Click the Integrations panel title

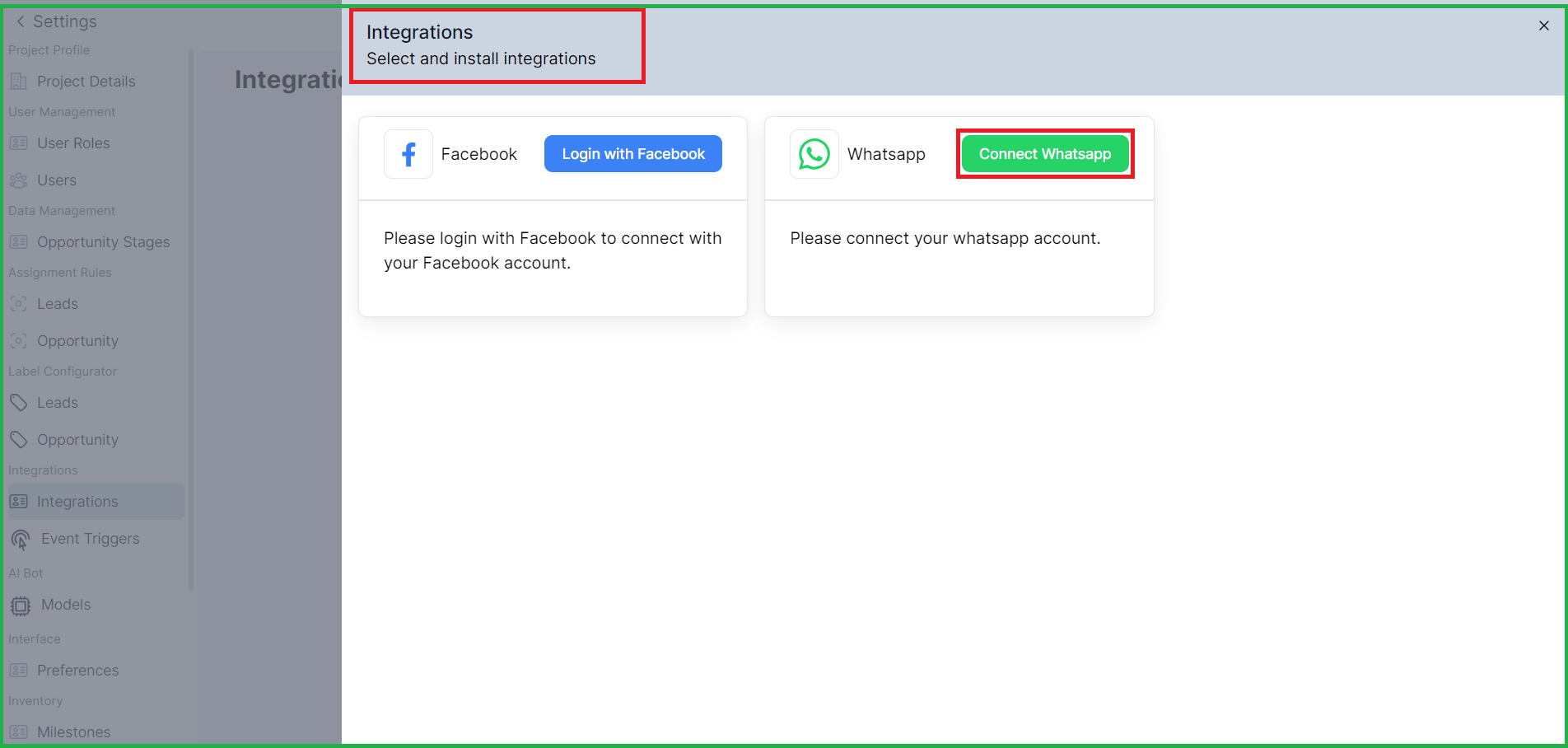point(419,32)
